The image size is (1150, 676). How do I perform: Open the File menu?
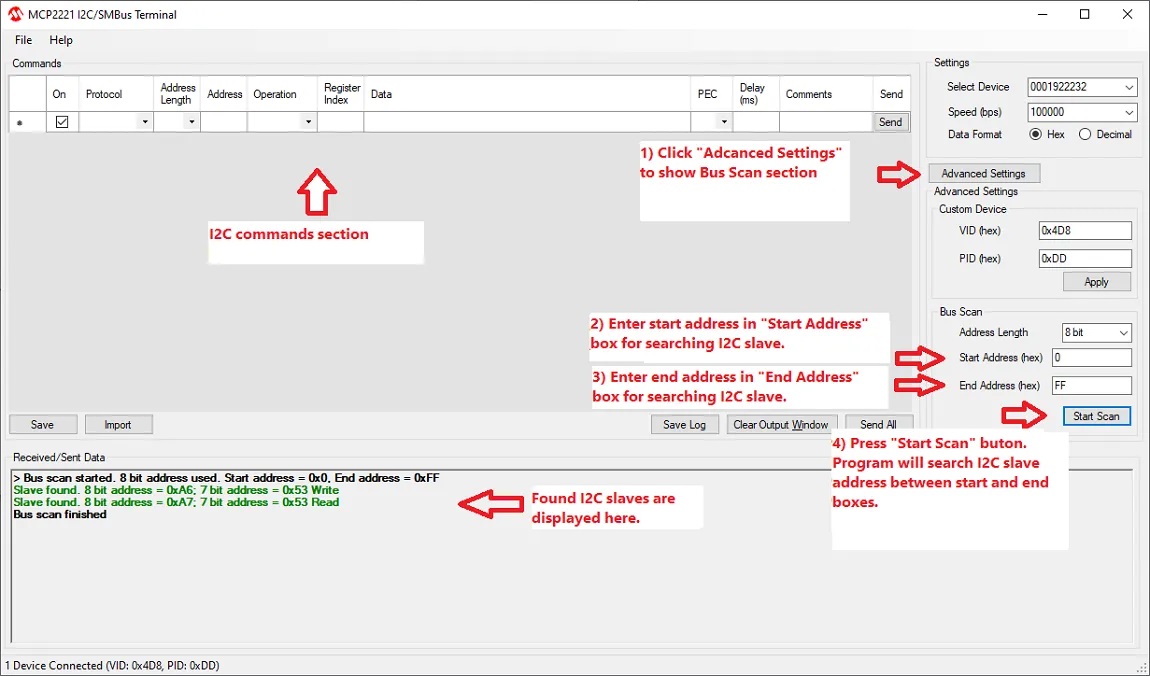[23, 40]
